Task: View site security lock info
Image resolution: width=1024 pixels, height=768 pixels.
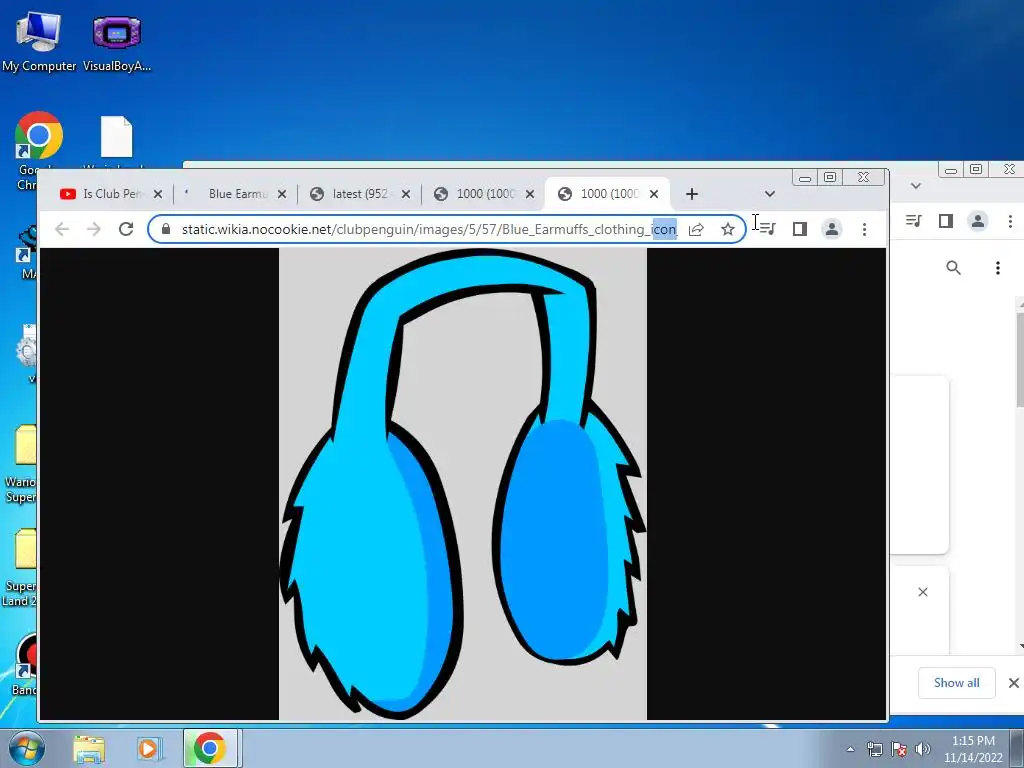Action: (166, 229)
